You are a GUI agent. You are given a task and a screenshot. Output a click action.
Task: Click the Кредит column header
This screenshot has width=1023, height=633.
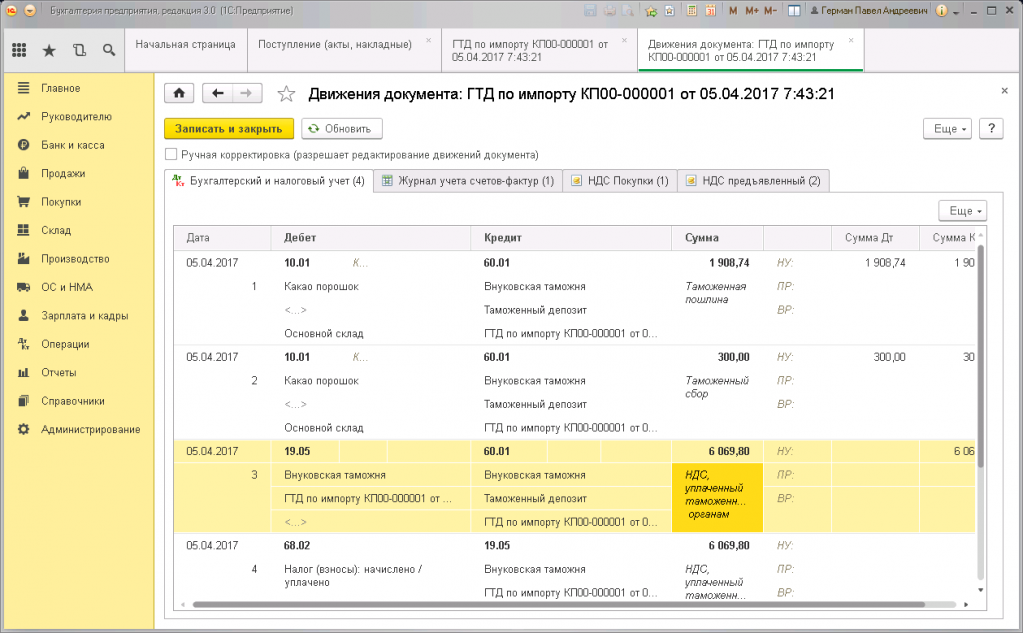(x=571, y=238)
